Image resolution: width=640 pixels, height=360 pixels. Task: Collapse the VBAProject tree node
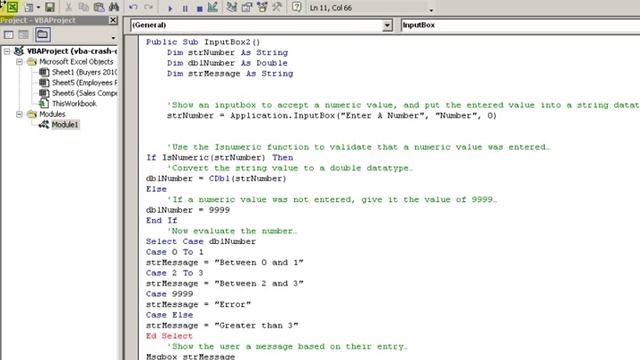7,51
